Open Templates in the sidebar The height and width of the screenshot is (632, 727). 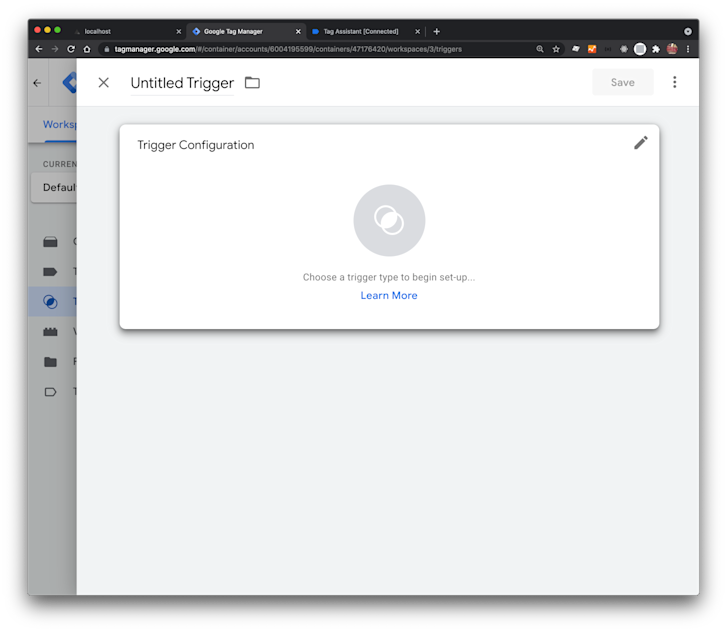53,392
